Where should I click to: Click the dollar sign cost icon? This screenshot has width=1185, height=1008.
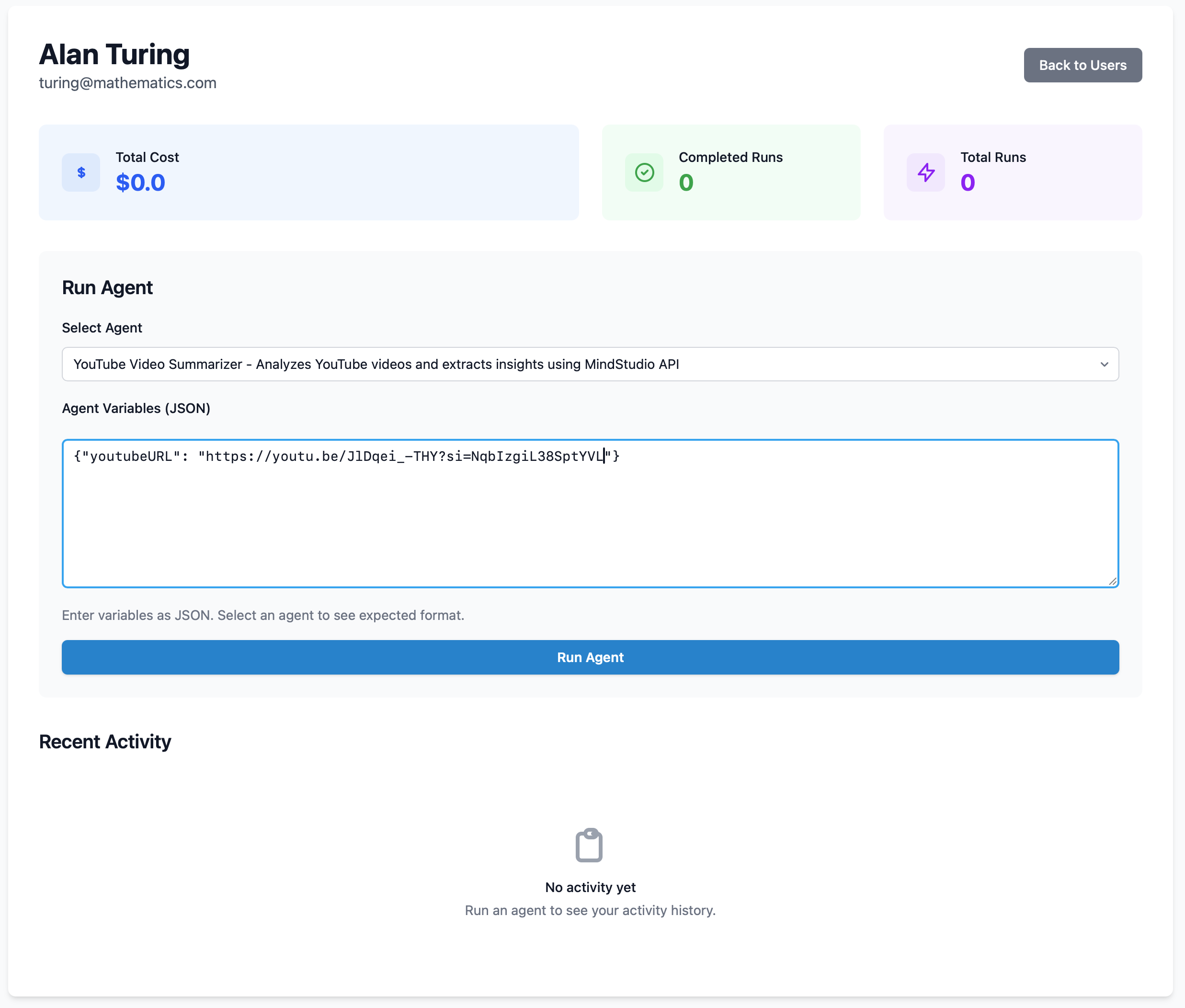click(81, 172)
